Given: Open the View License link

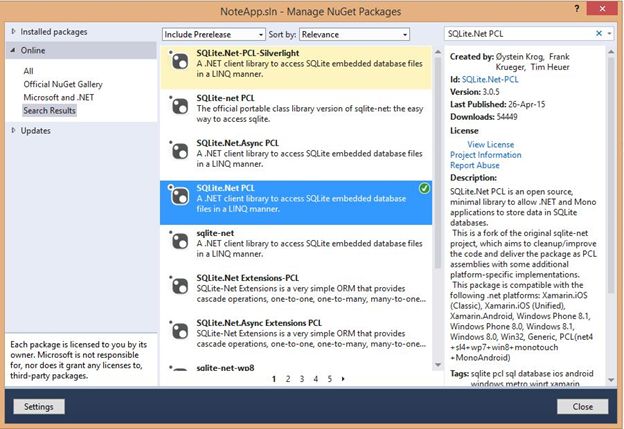Looking at the screenshot, I should pyautogui.click(x=490, y=144).
